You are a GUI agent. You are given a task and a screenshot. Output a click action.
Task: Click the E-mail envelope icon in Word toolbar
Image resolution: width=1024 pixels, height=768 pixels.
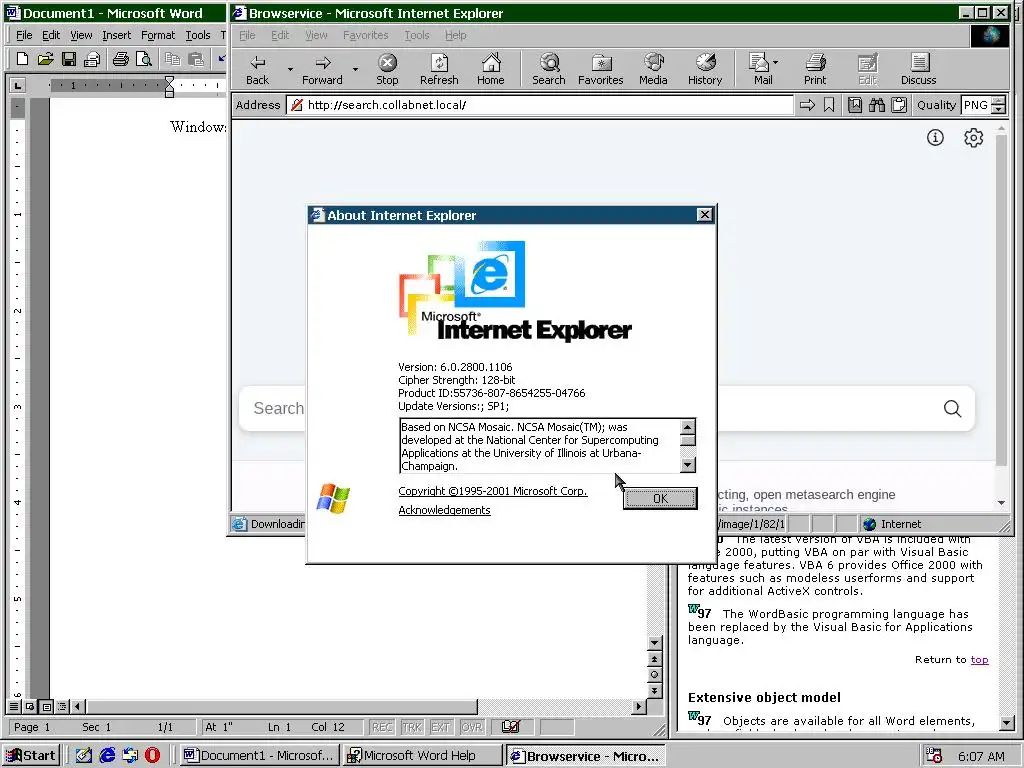[x=92, y=59]
